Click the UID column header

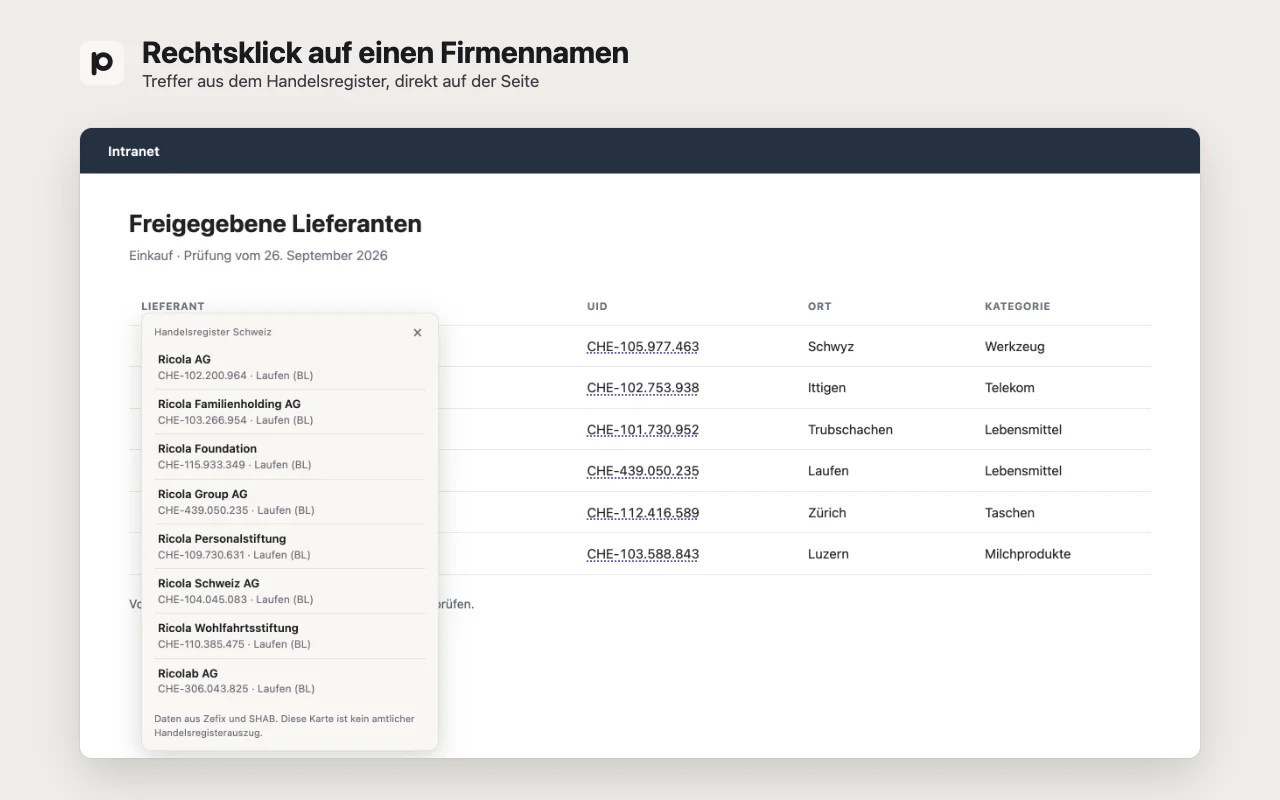597,306
